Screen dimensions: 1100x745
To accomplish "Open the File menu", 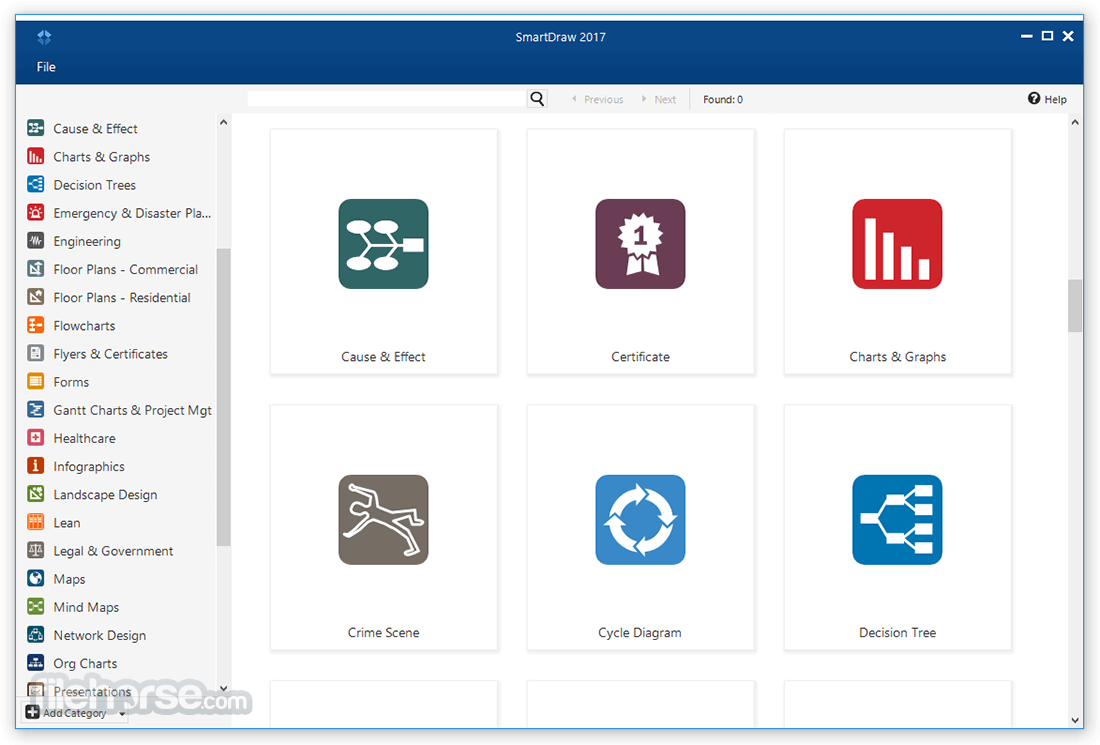I will [x=46, y=67].
